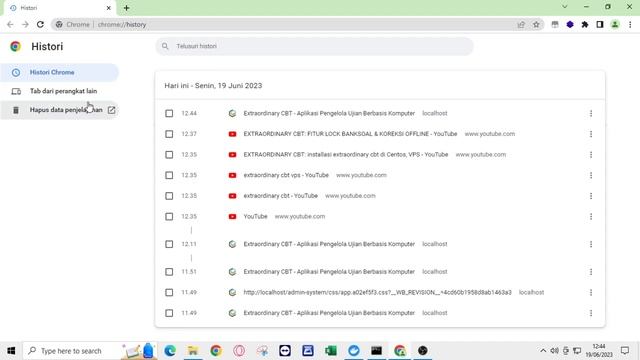This screenshot has height=360, width=640.
Task: Open Excel from taskbar
Action: click(331, 351)
